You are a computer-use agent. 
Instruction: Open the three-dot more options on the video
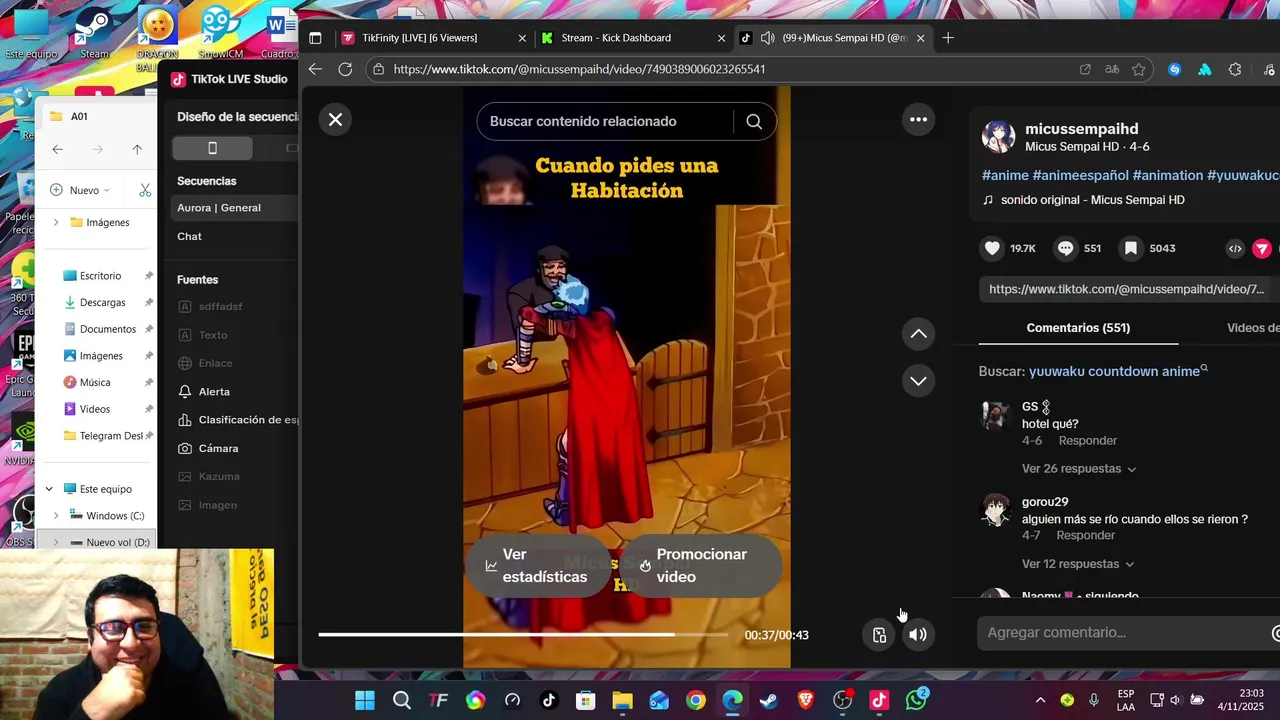tap(918, 119)
